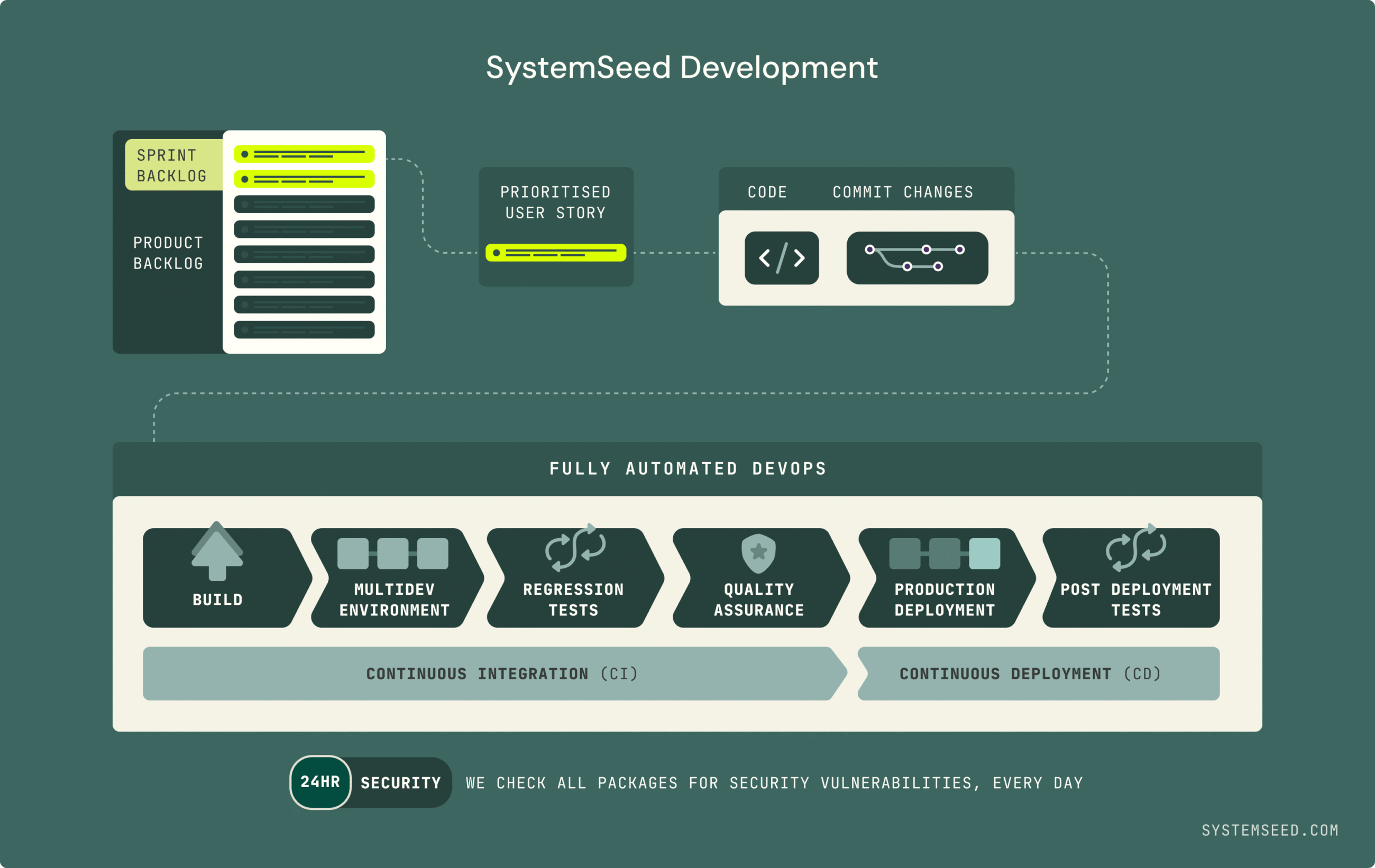Viewport: 1375px width, 868px height.
Task: Click the code brackets icon
Action: click(781, 258)
